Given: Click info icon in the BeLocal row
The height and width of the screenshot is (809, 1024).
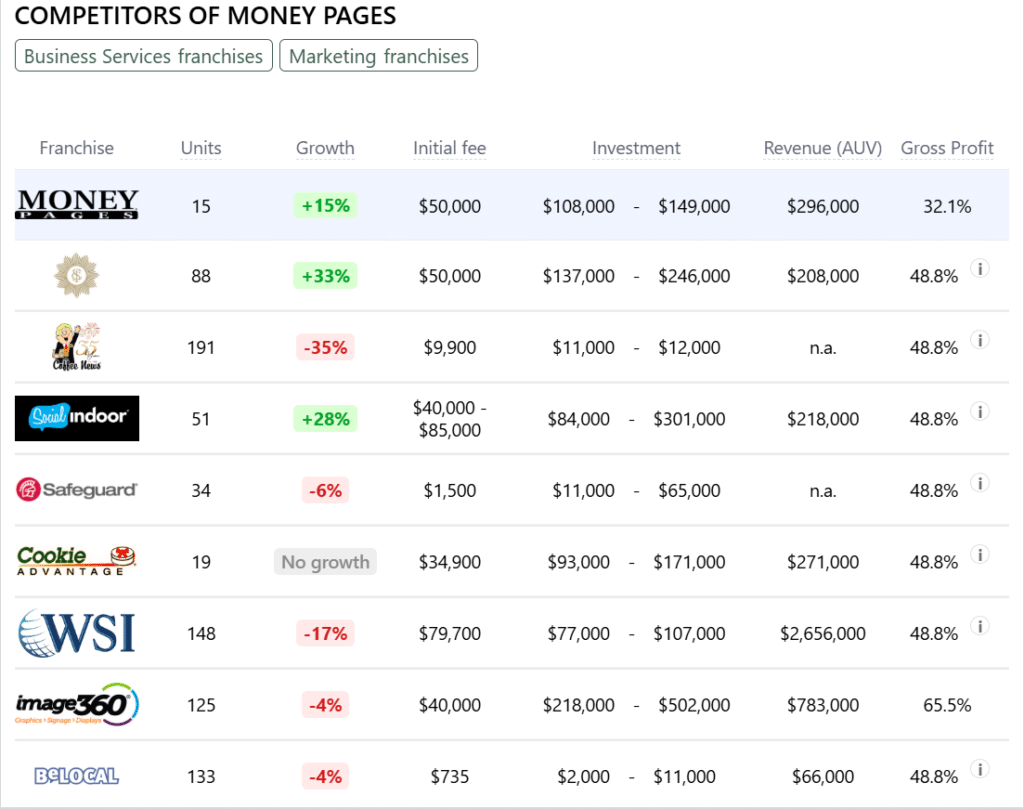Looking at the screenshot, I should (980, 769).
